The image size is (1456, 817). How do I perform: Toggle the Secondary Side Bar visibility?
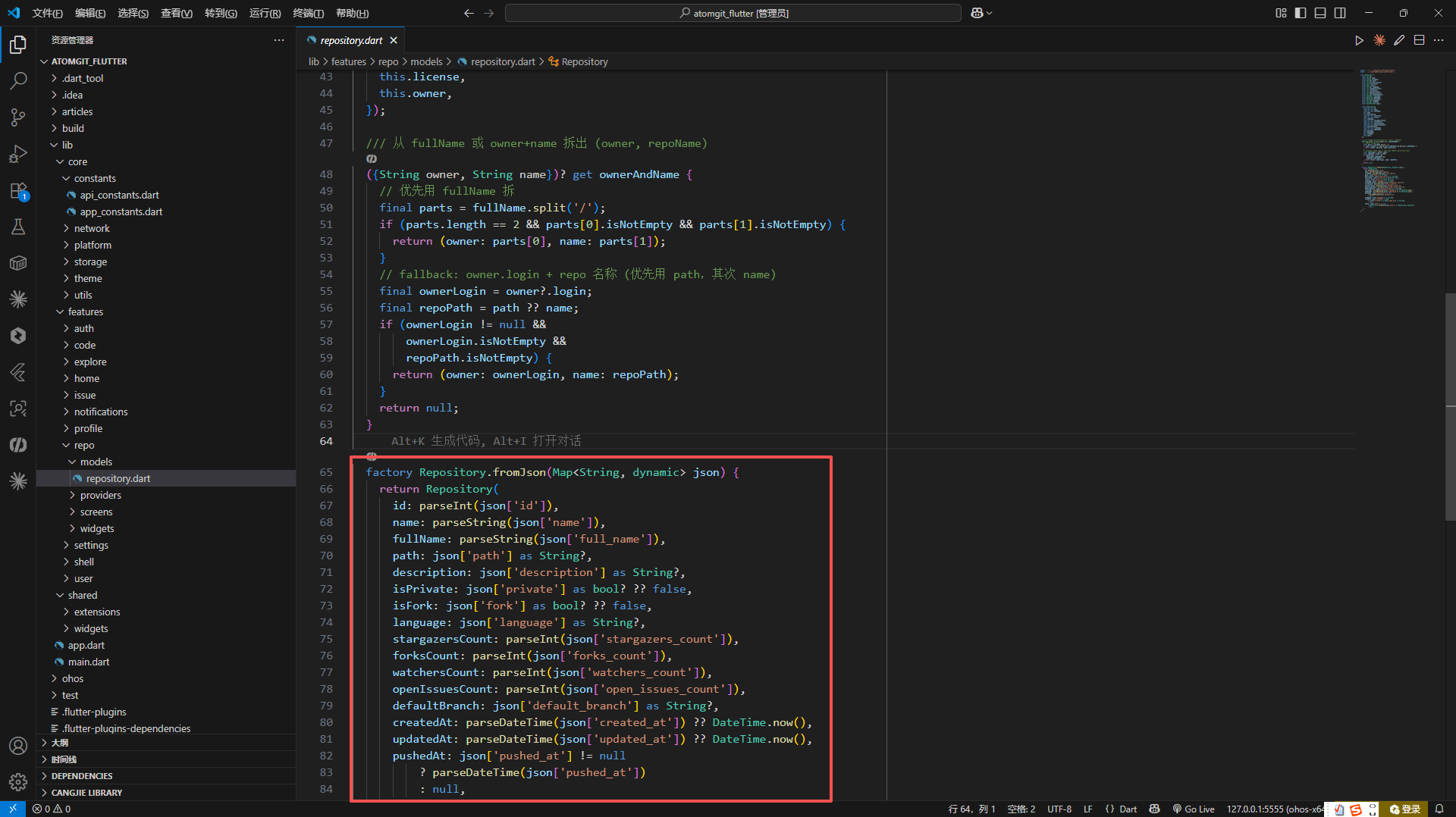(x=1340, y=13)
